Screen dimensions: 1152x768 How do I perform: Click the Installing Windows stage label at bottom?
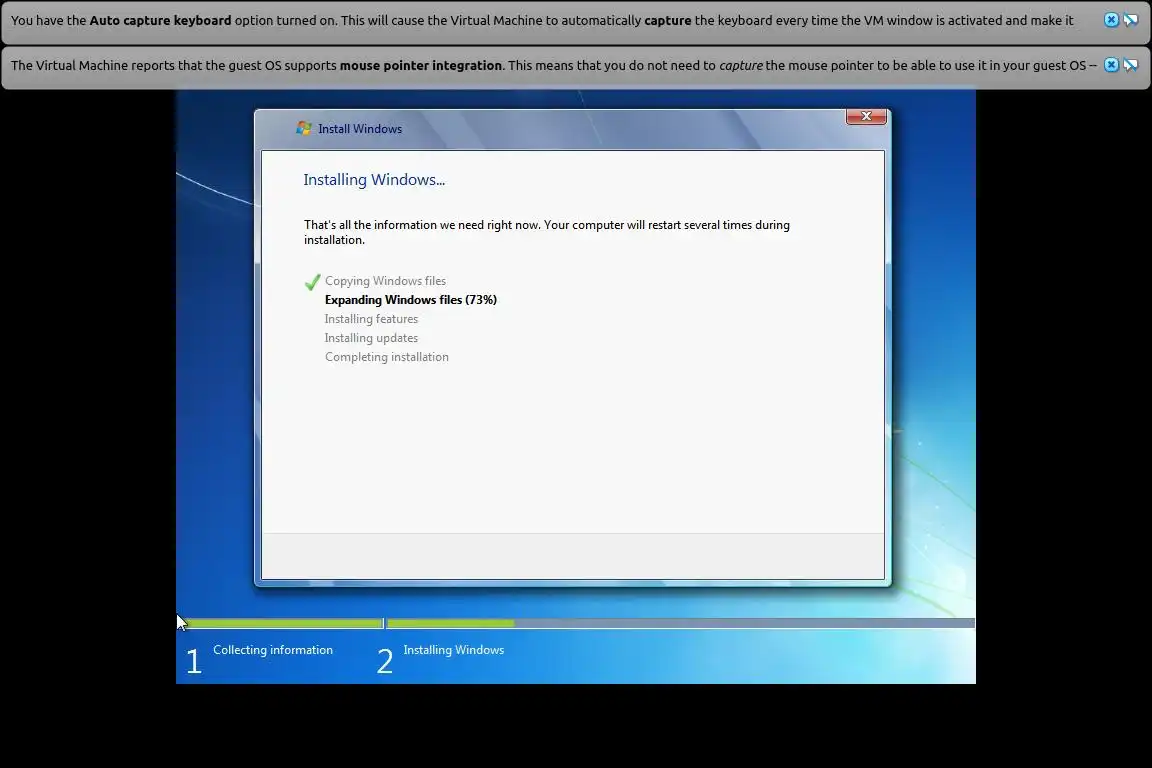point(453,650)
